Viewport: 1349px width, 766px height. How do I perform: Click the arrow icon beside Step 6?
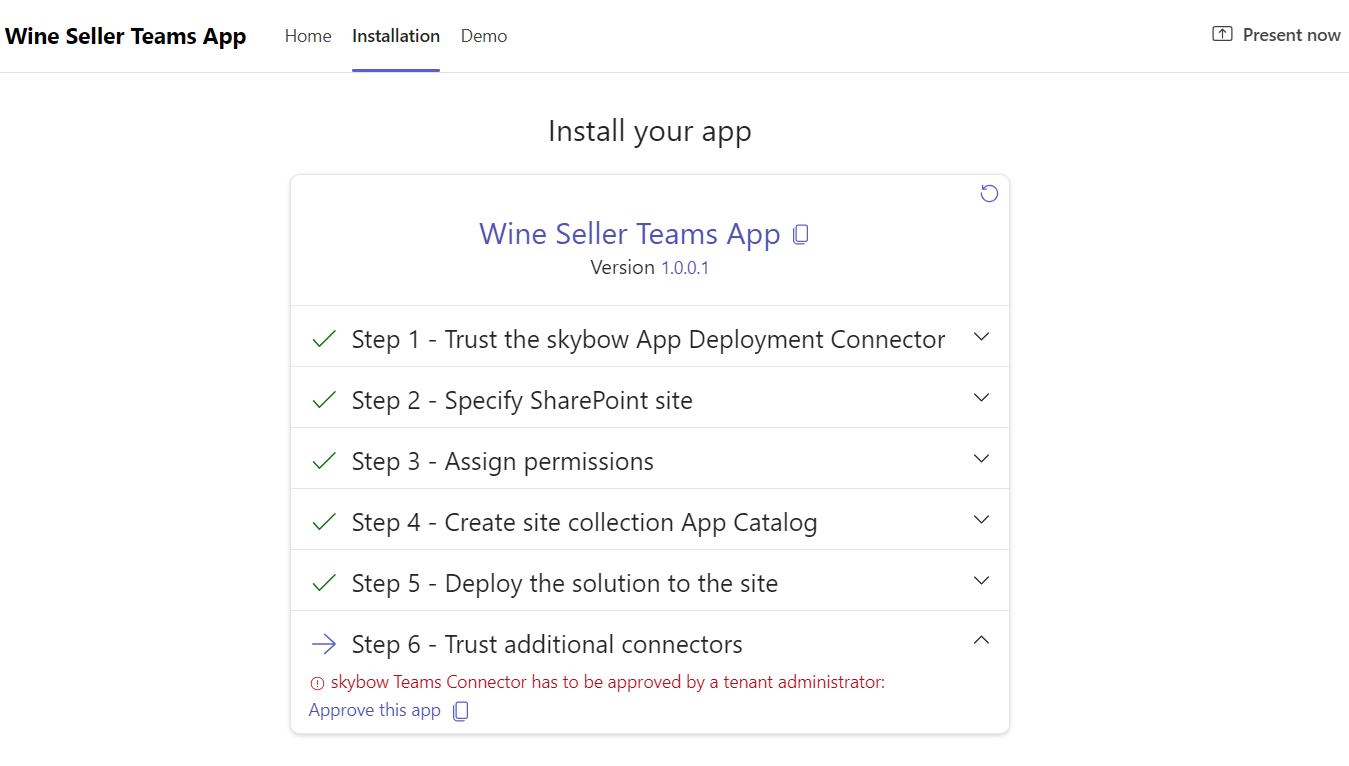pyautogui.click(x=324, y=644)
